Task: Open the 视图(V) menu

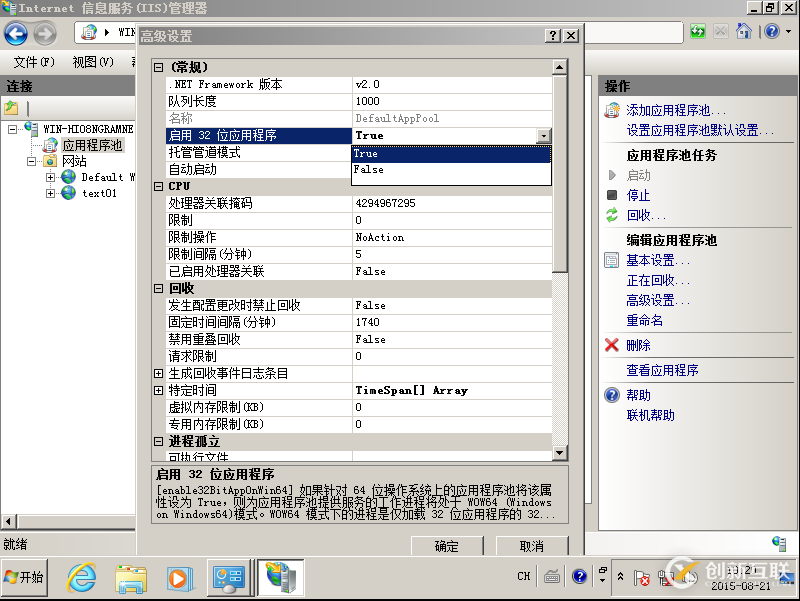Action: [x=91, y=61]
